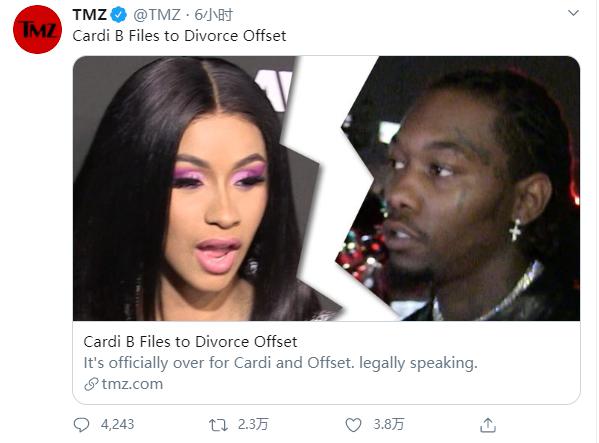This screenshot has width=599, height=443.
Task: Click the TMZ red profile avatar
Action: [37, 29]
